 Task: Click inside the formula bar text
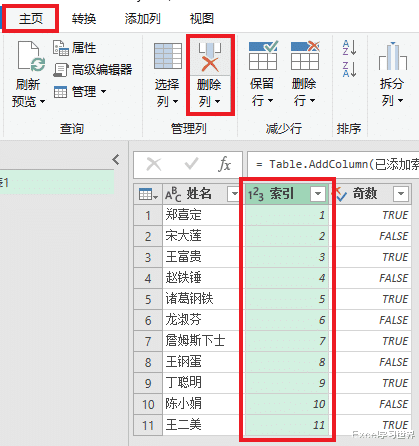(x=333, y=164)
